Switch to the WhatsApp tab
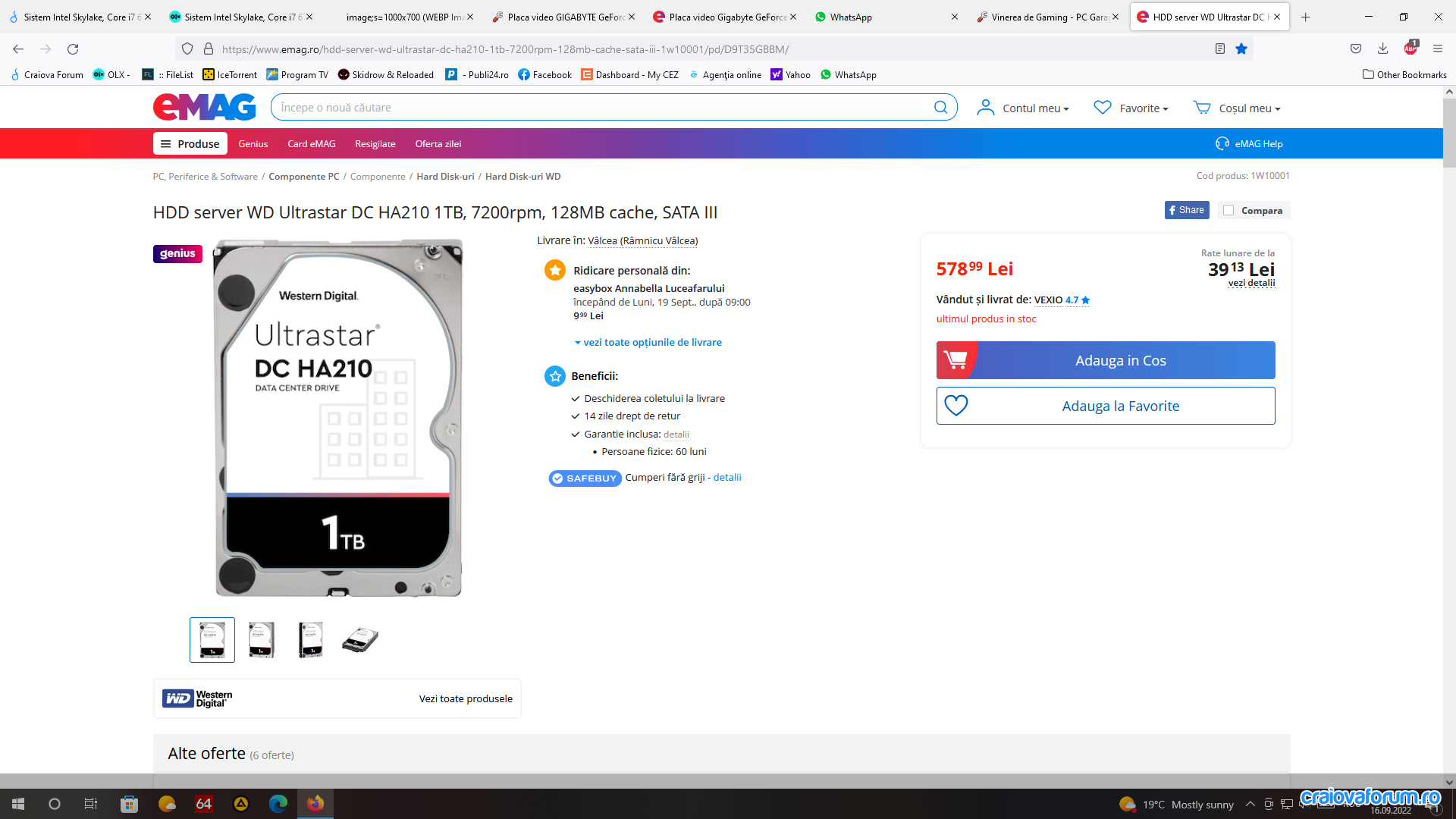1456x819 pixels. tap(885, 17)
